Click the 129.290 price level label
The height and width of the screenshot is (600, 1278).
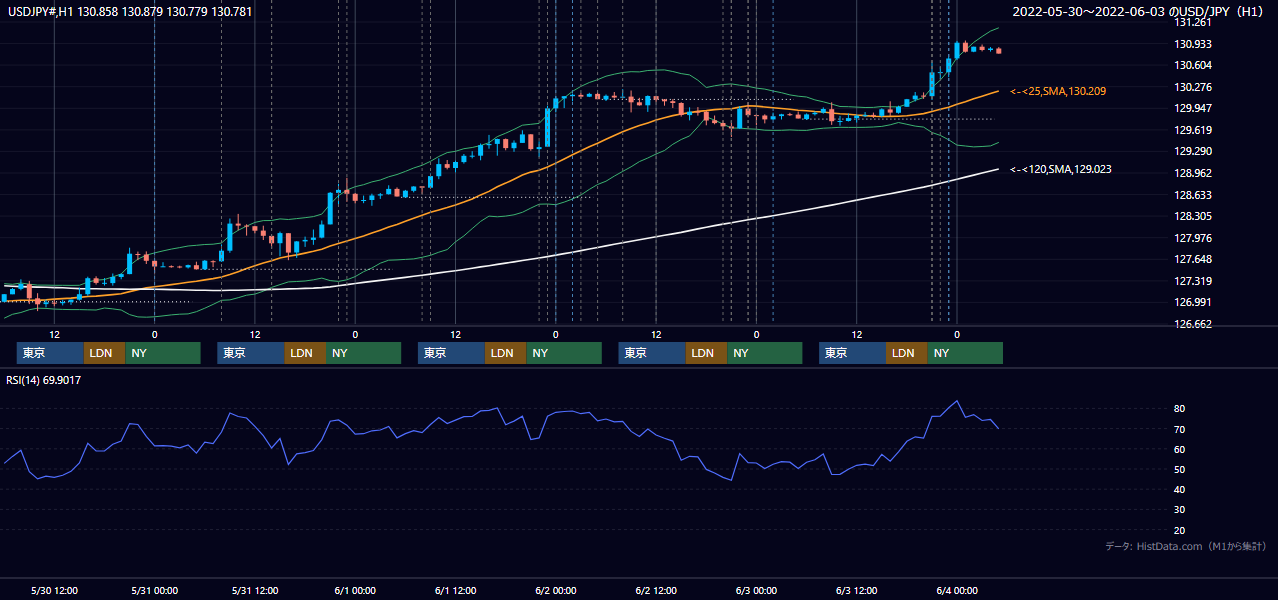coord(1195,151)
